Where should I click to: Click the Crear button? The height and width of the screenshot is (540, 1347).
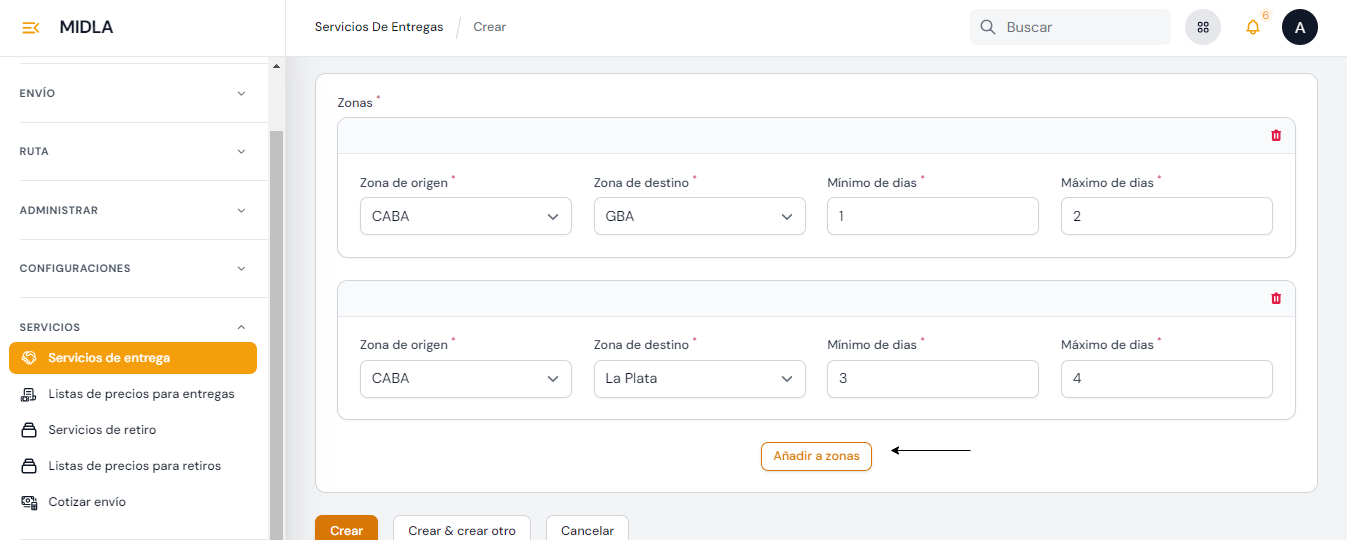(x=346, y=529)
